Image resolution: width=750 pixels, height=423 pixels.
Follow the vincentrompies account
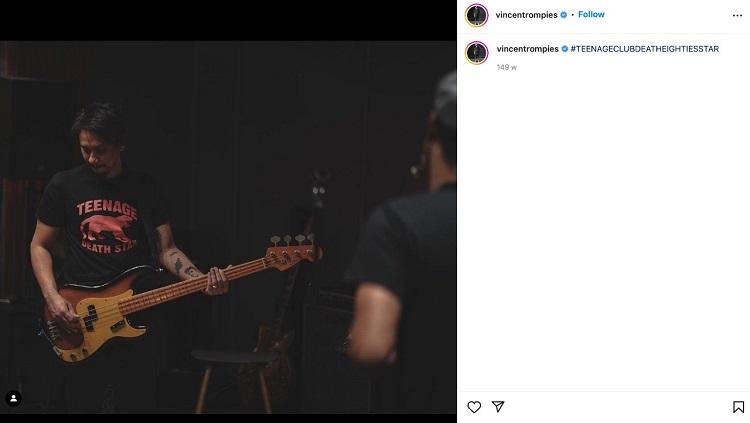[x=591, y=14]
